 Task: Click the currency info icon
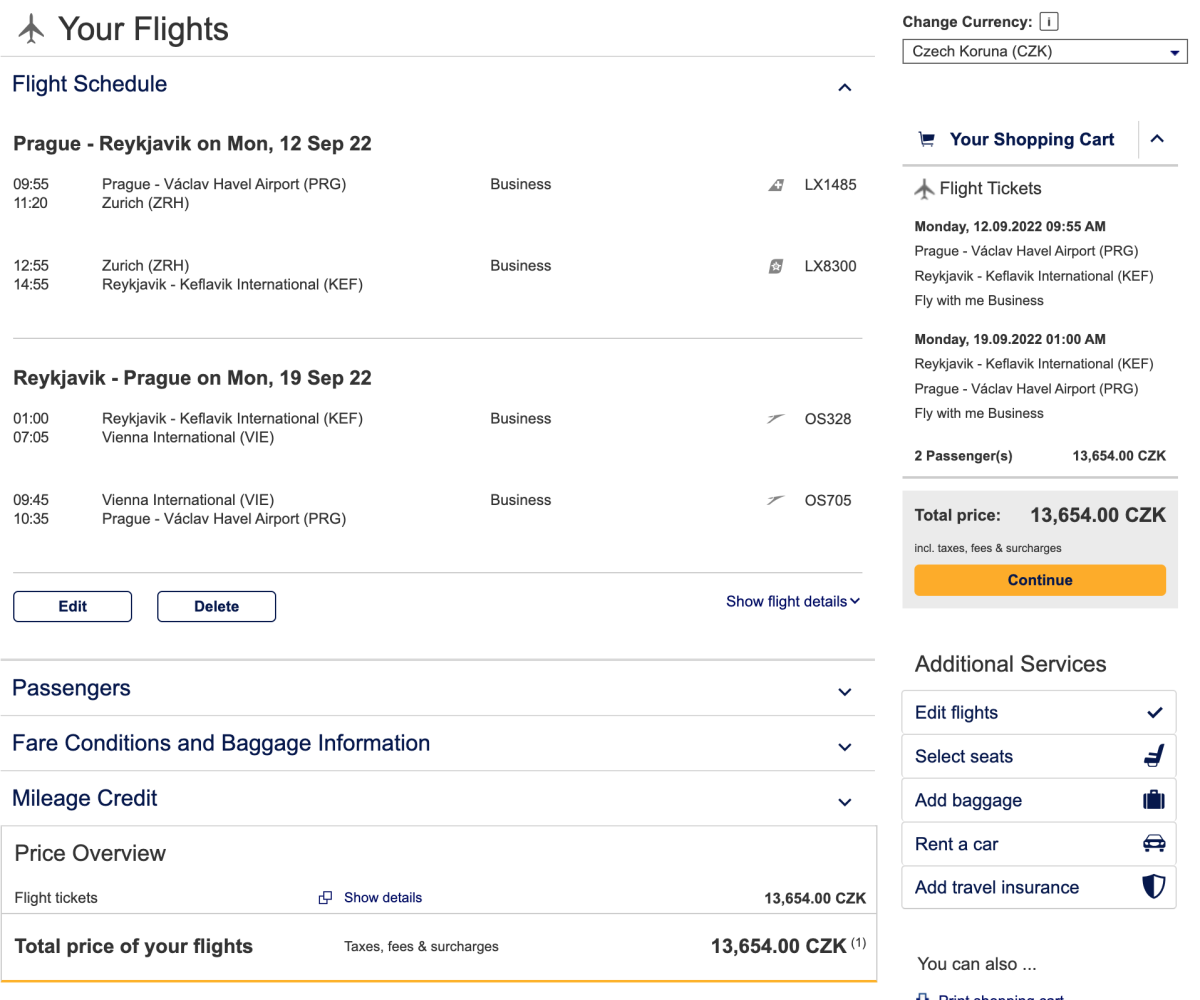tap(1049, 22)
